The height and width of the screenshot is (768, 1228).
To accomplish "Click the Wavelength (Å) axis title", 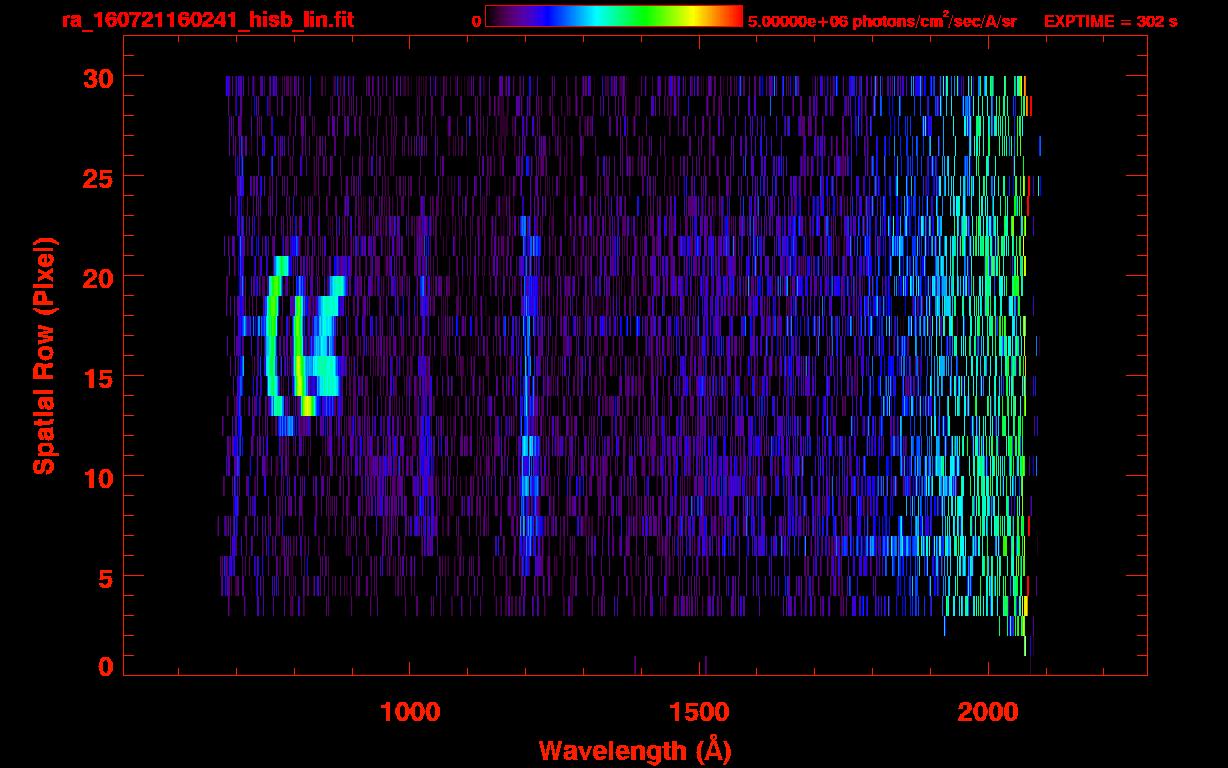I will (634, 750).
